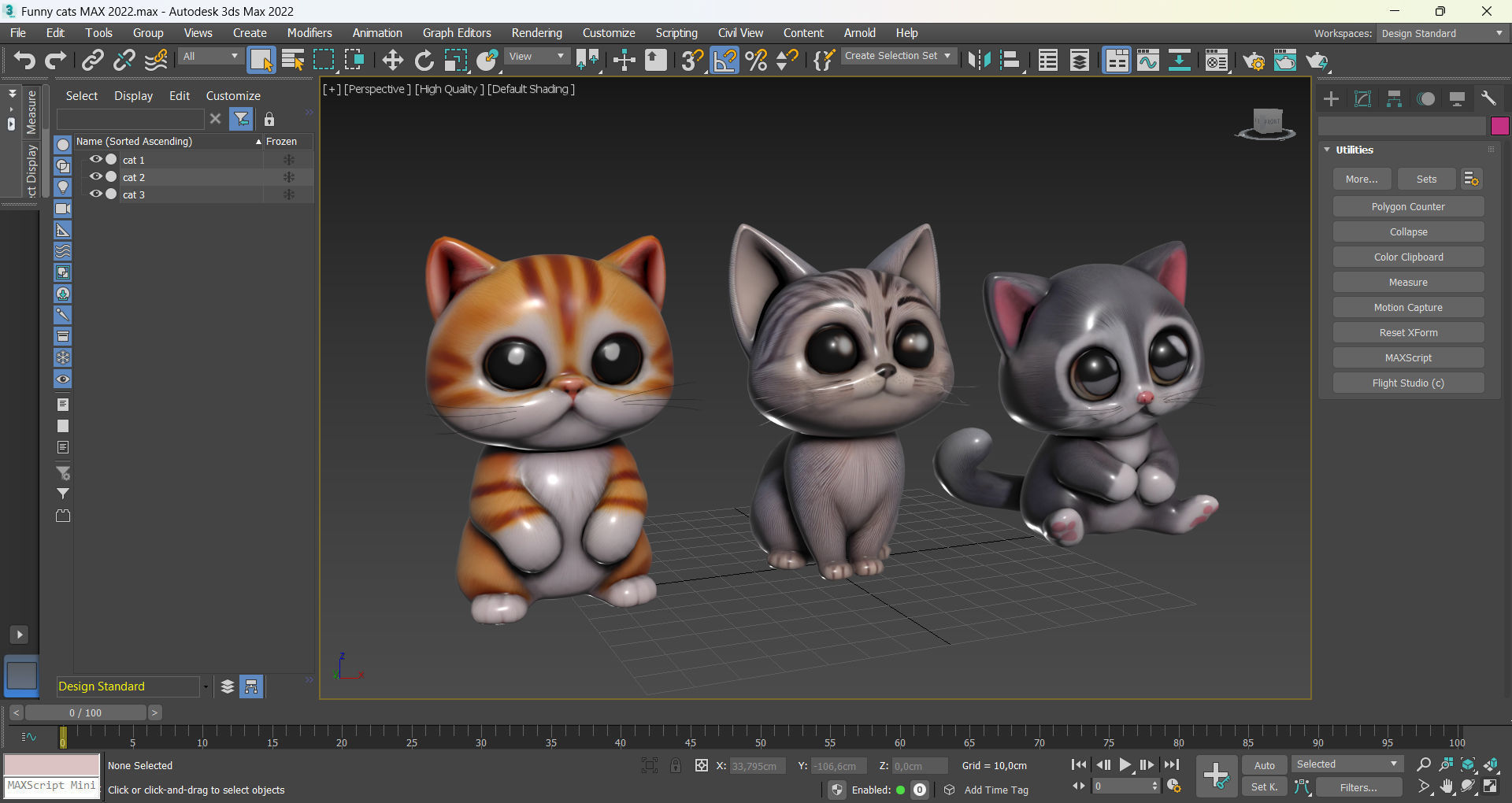
Task: Hide cat 1 with its eye icon
Action: click(x=96, y=159)
